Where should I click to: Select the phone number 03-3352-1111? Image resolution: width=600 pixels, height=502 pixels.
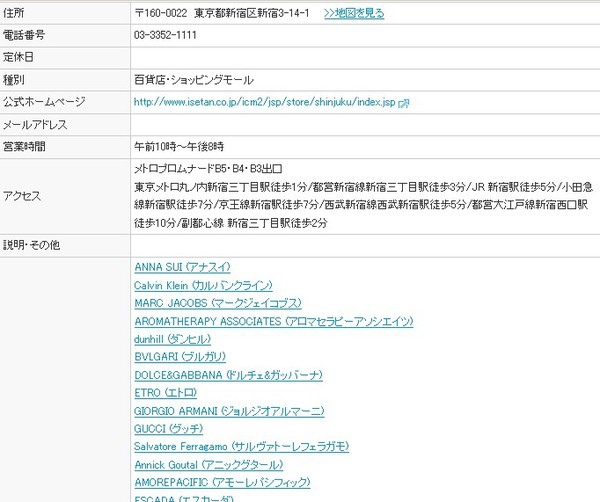pyautogui.click(x=165, y=35)
